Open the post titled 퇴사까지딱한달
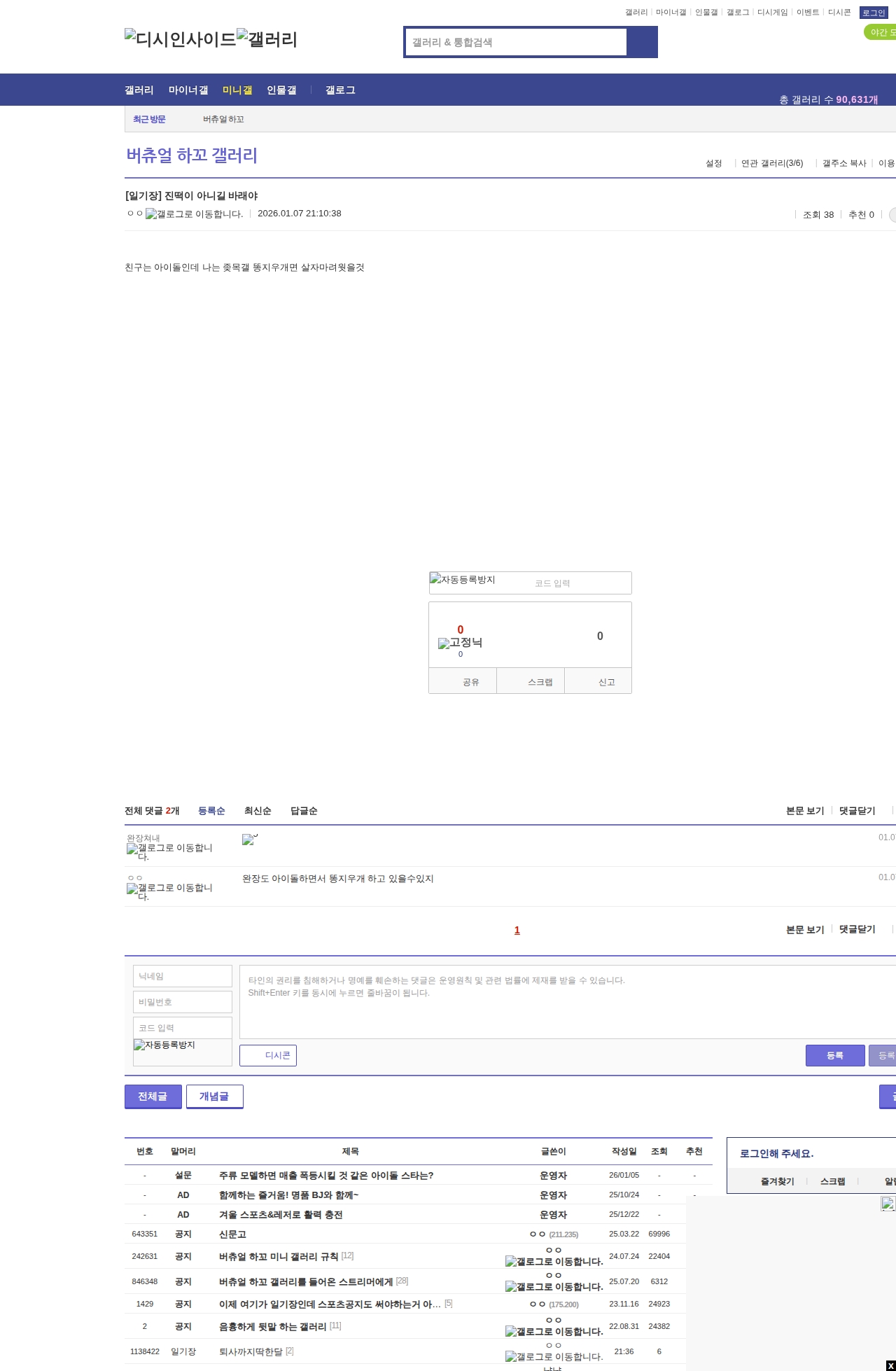Viewport: 896px width, 1371px height. click(x=251, y=1351)
